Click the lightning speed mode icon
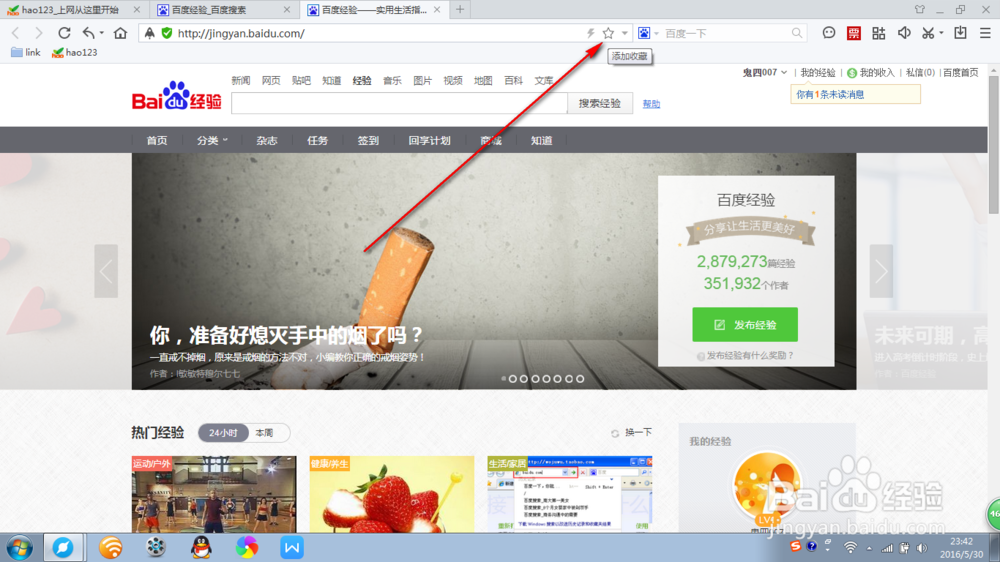 (x=591, y=33)
